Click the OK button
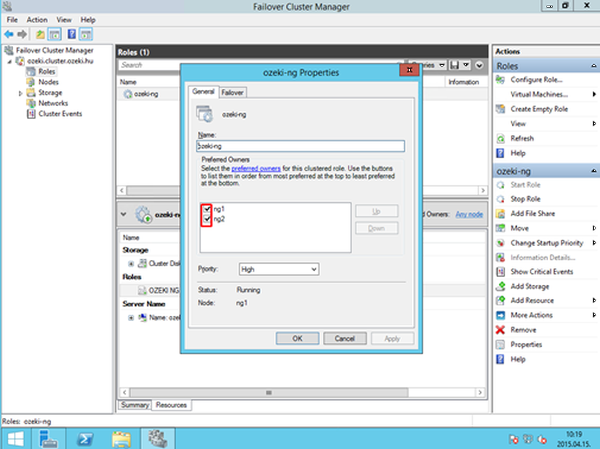 coord(297,338)
